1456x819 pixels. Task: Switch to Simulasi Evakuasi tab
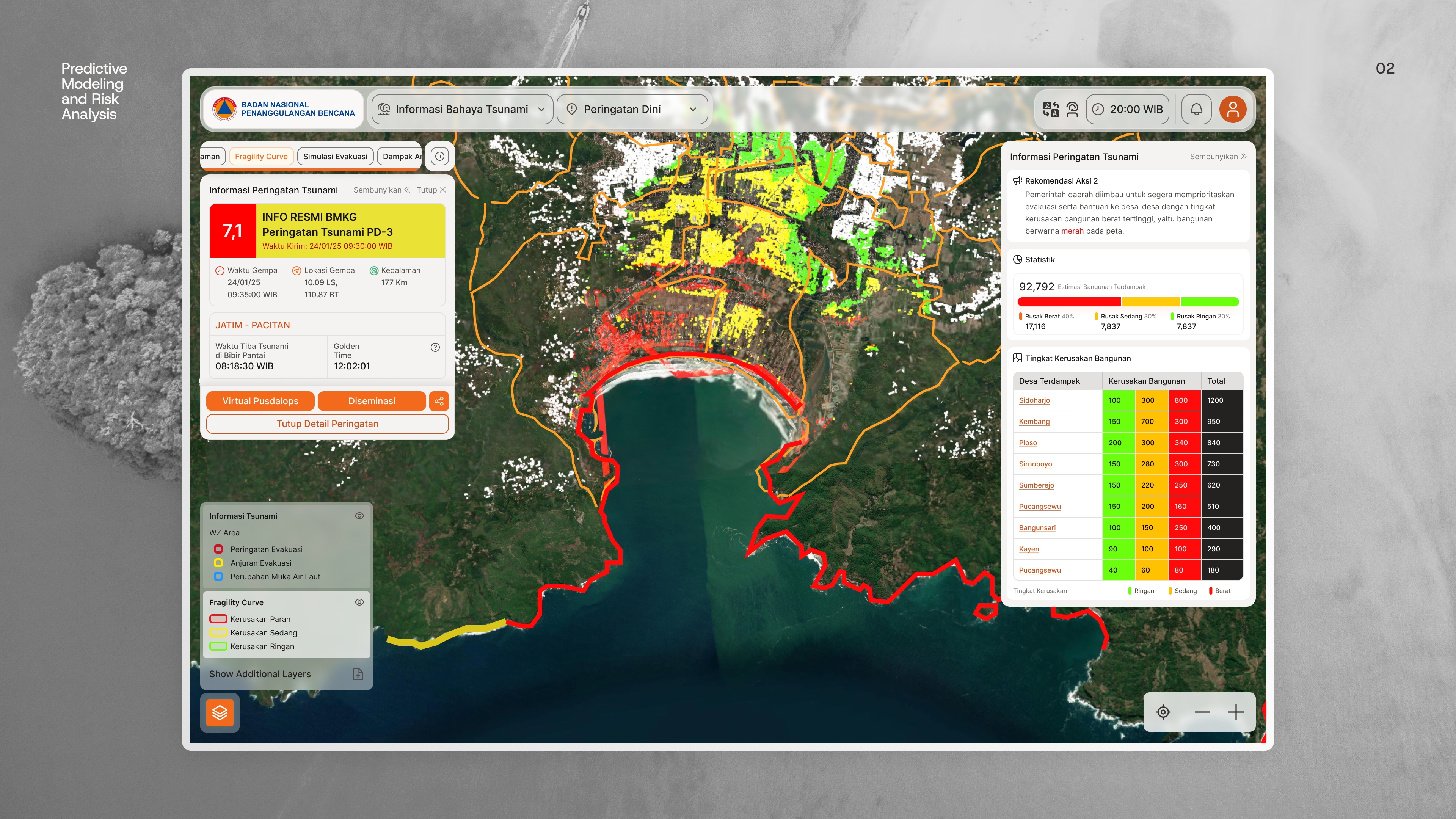tap(334, 157)
